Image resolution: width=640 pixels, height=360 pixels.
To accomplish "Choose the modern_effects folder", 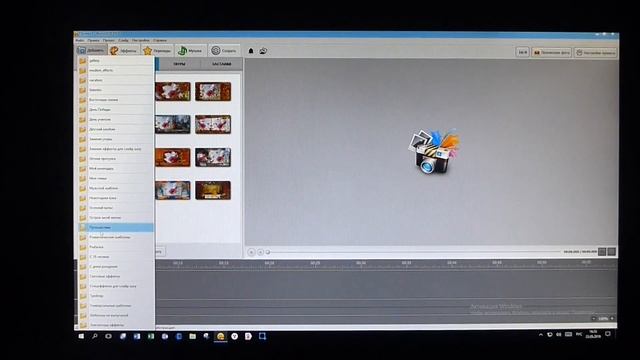I will coord(116,70).
